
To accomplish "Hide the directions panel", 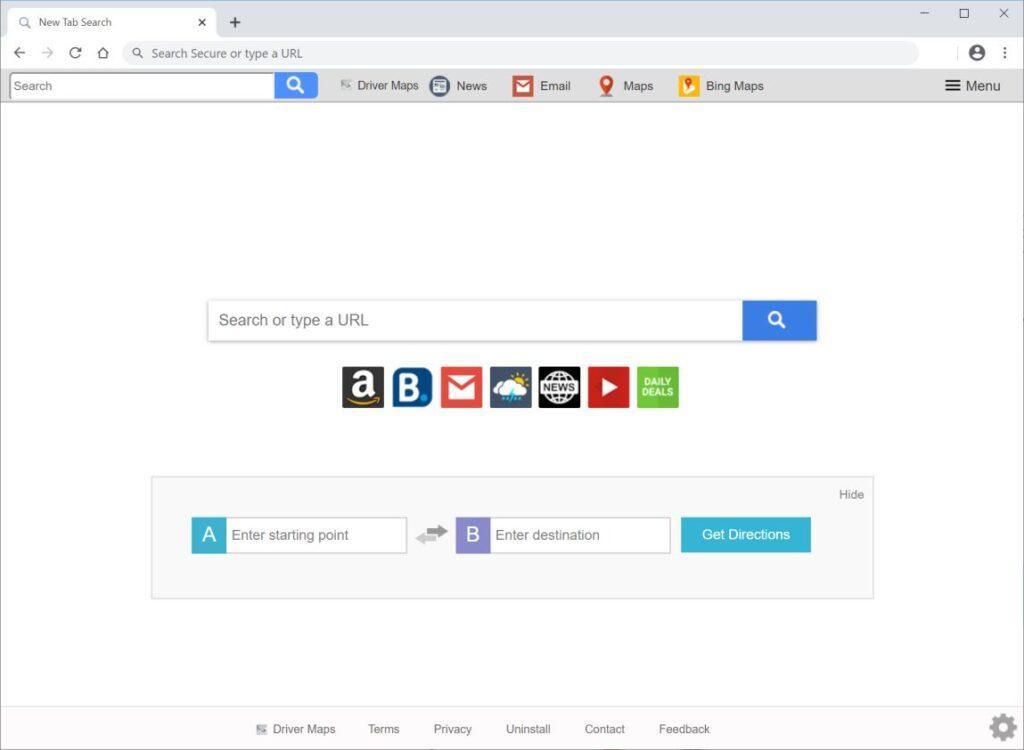I will tap(851, 494).
